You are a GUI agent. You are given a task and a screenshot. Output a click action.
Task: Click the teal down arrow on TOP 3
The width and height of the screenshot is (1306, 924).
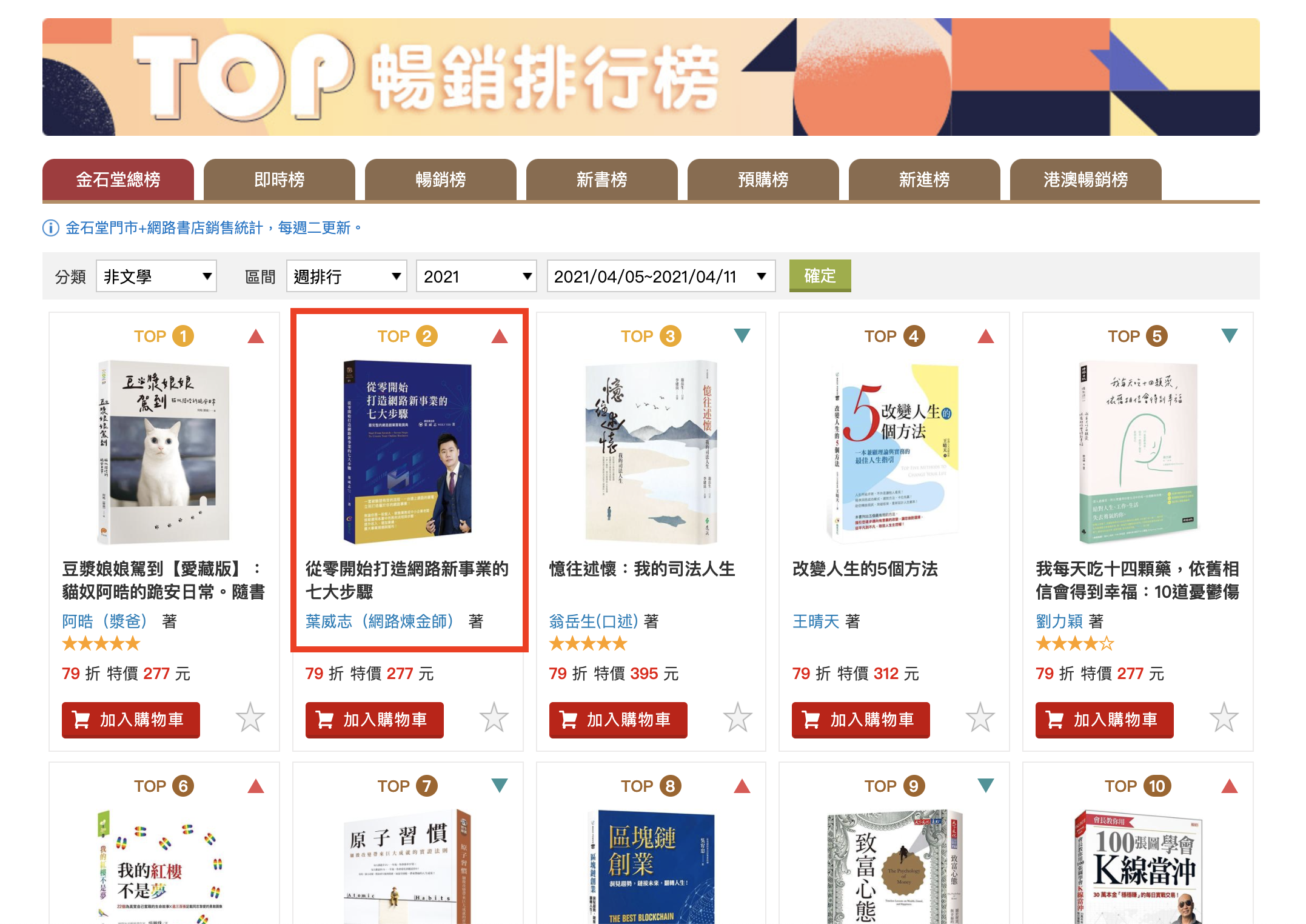[x=742, y=335]
